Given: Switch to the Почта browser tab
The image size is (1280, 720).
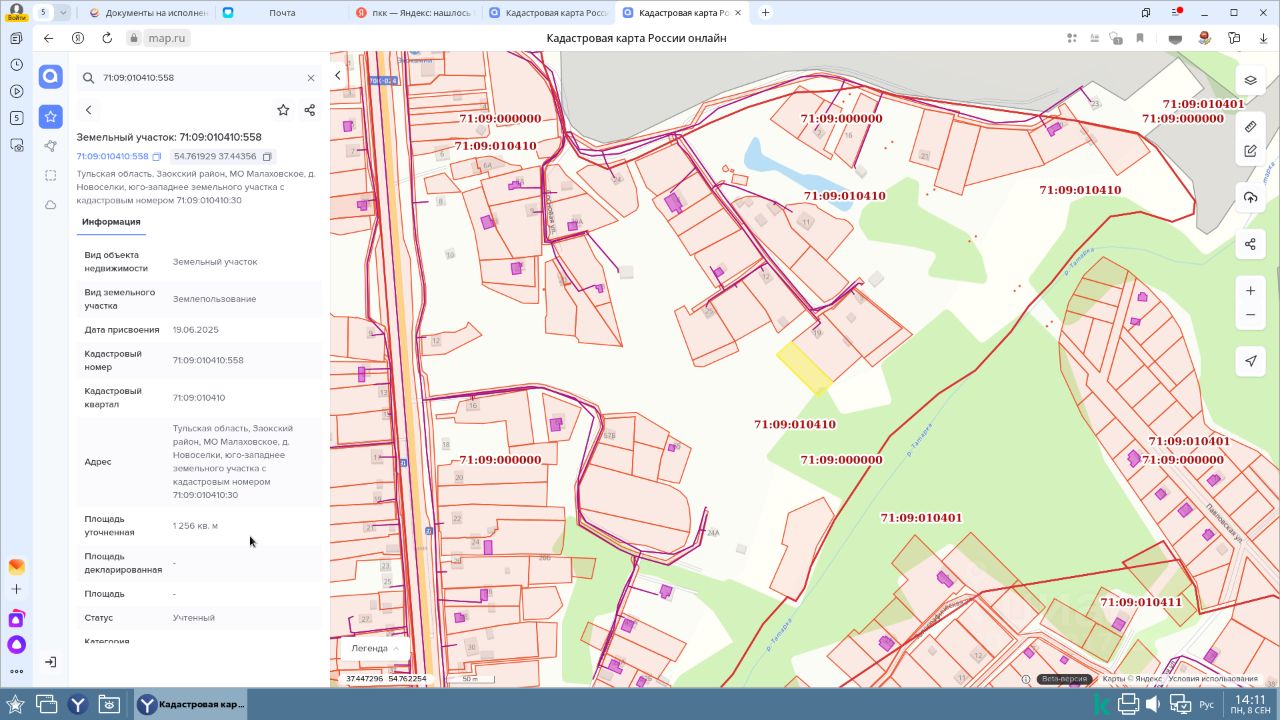Looking at the screenshot, I should [282, 13].
